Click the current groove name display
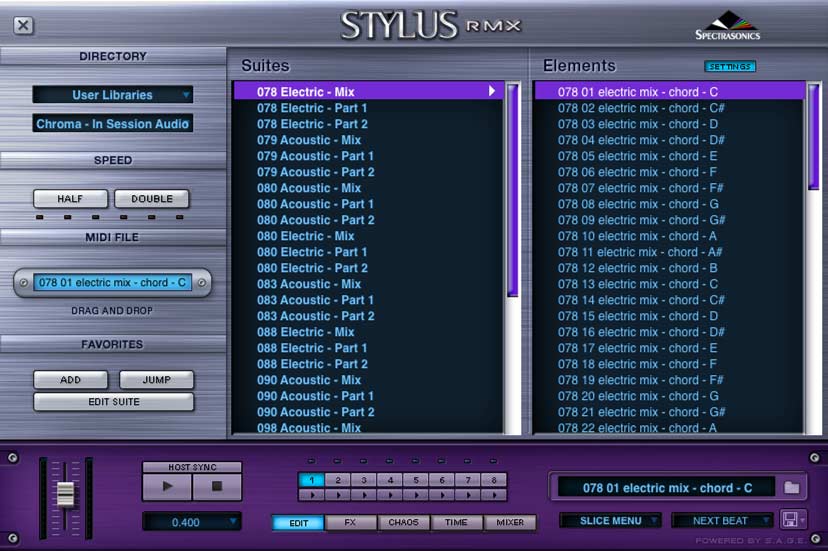 pyautogui.click(x=667, y=488)
